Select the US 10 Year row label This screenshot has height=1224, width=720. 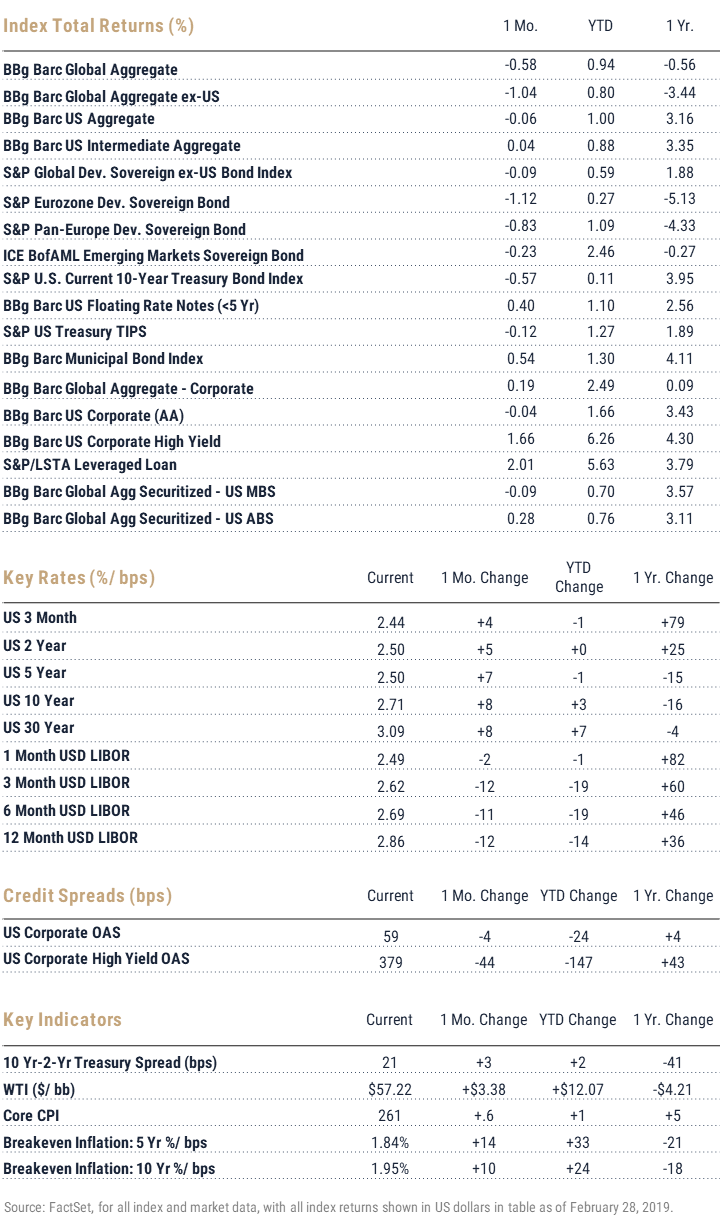(x=39, y=701)
